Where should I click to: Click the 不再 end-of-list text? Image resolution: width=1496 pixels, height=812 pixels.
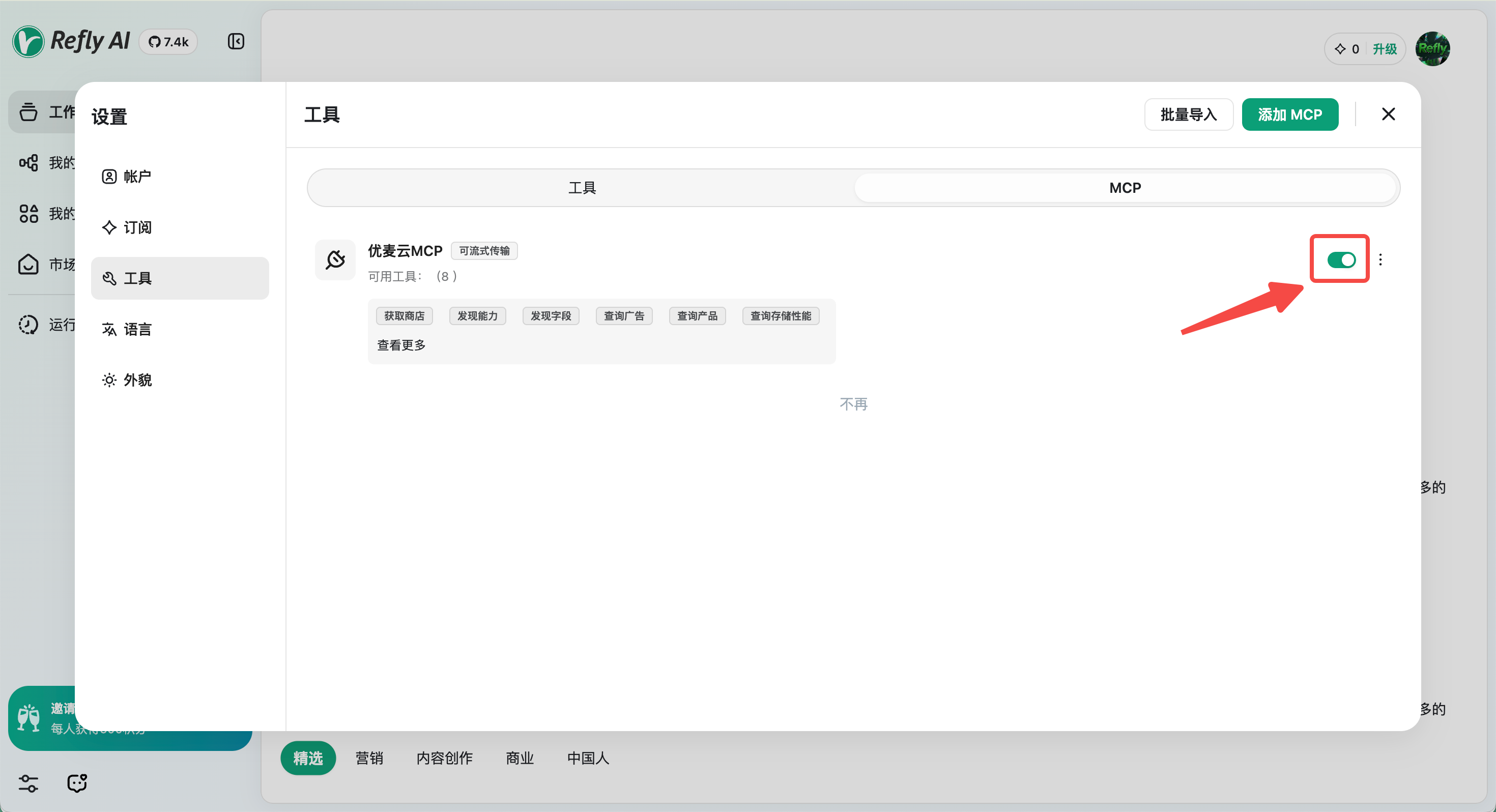coord(854,404)
